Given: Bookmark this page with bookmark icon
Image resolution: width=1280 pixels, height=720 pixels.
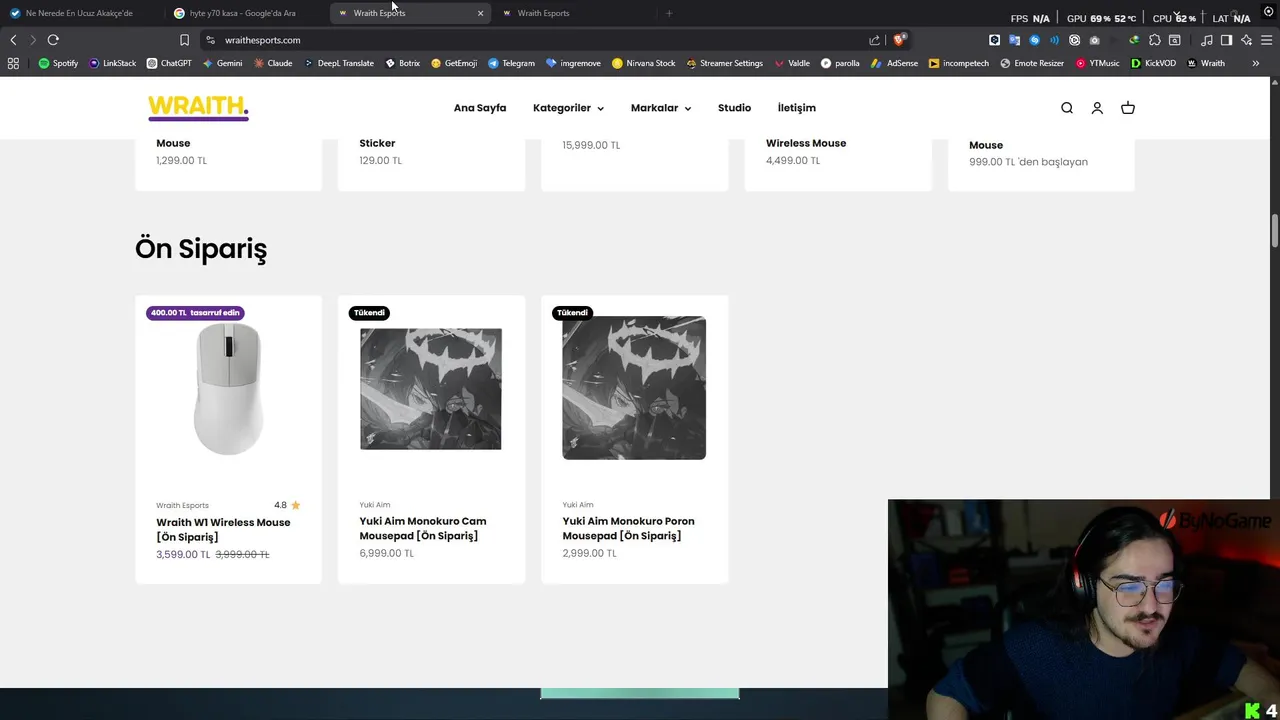Looking at the screenshot, I should (x=184, y=40).
